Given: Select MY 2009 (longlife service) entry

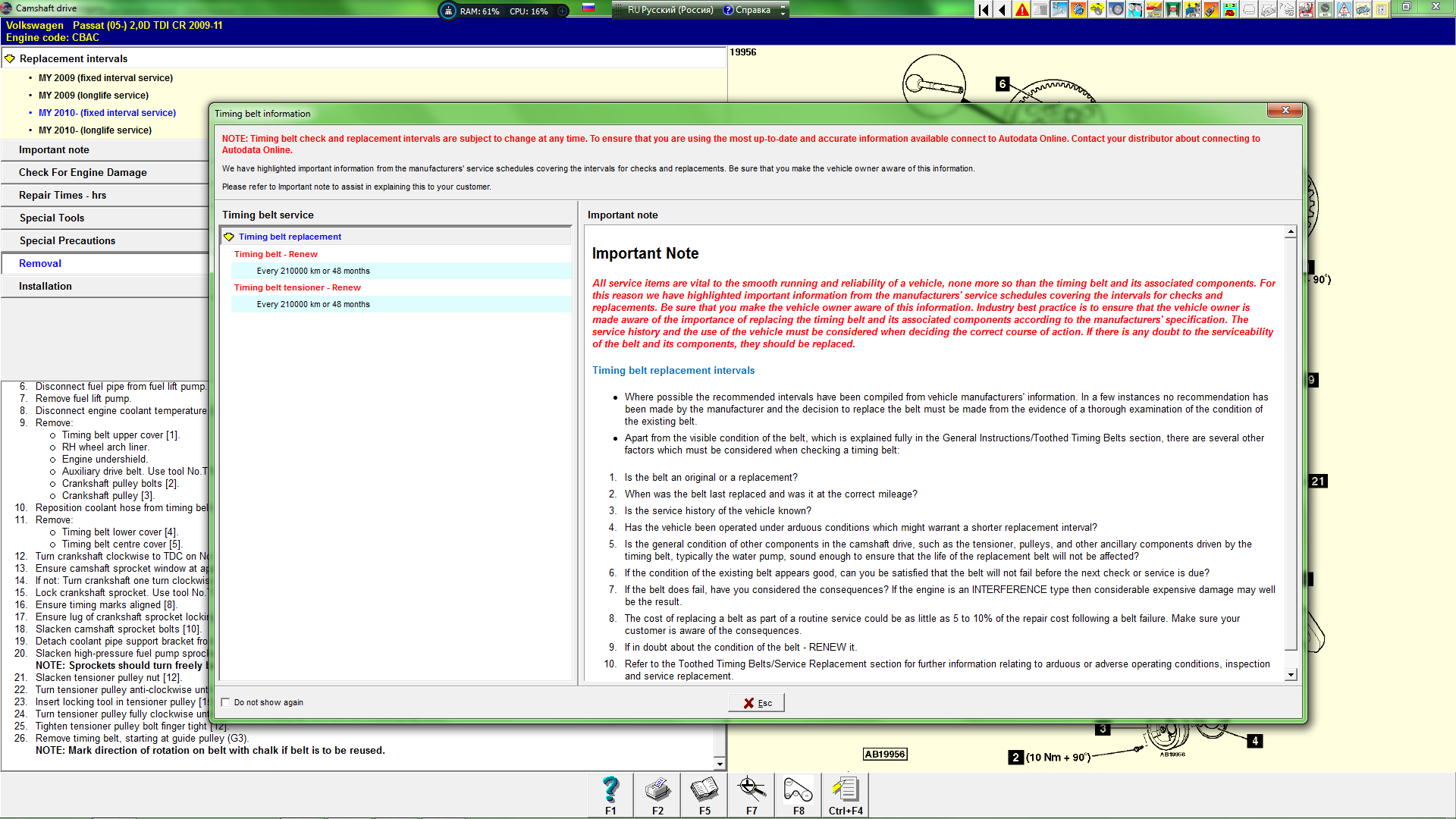Looking at the screenshot, I should point(93,95).
